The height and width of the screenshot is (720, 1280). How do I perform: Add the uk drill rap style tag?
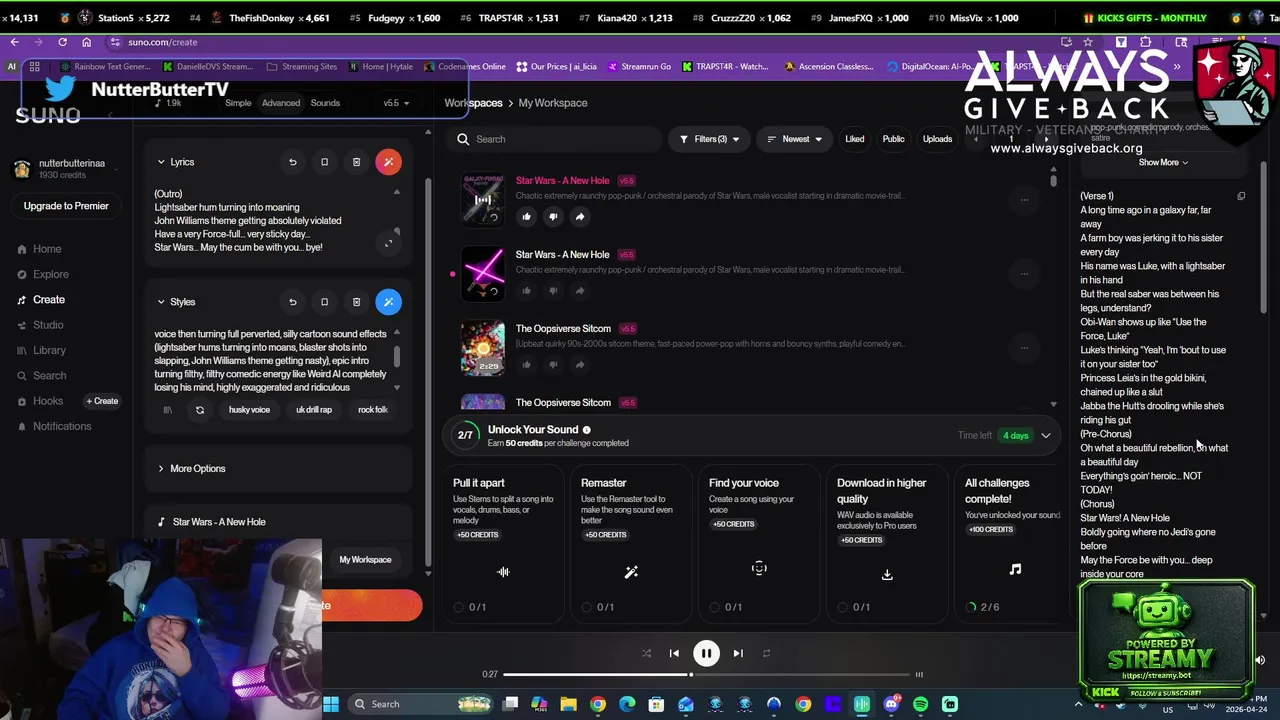313,410
